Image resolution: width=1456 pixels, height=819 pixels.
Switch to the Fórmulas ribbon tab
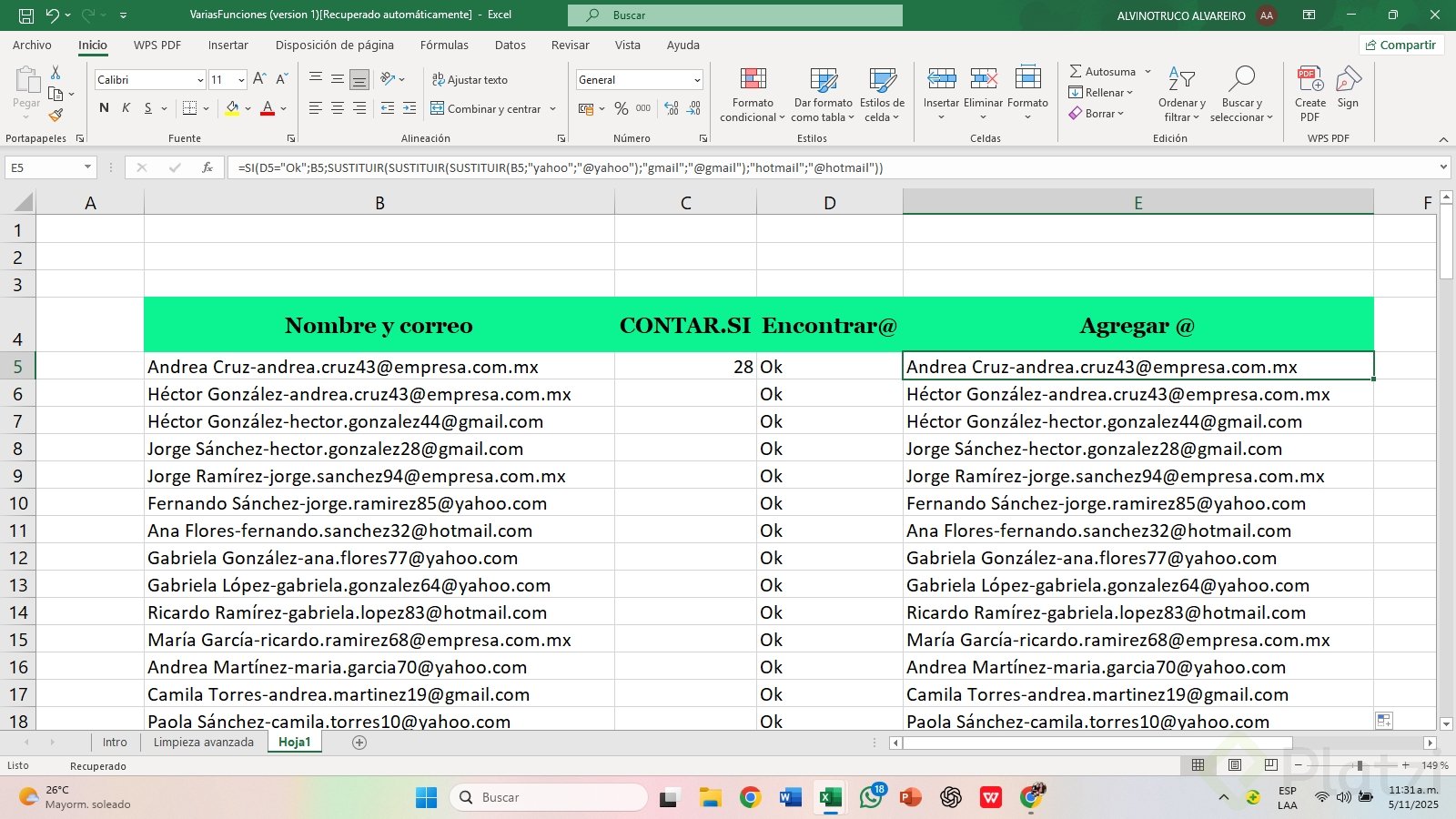click(x=444, y=45)
